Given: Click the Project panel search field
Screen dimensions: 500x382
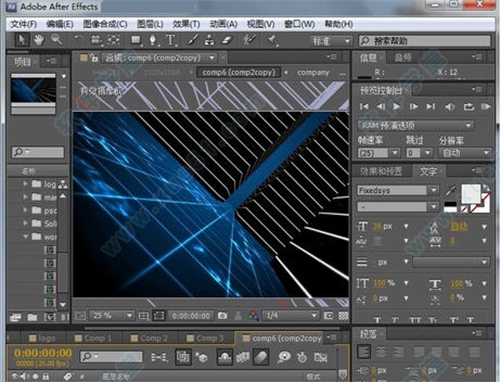Looking at the screenshot, I should coord(37,152).
